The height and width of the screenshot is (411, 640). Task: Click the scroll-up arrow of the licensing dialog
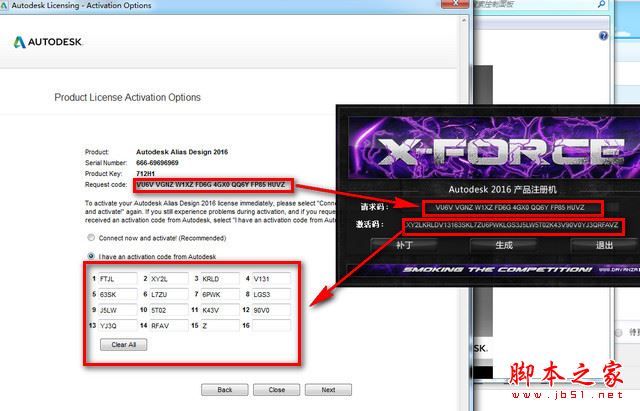464,20
